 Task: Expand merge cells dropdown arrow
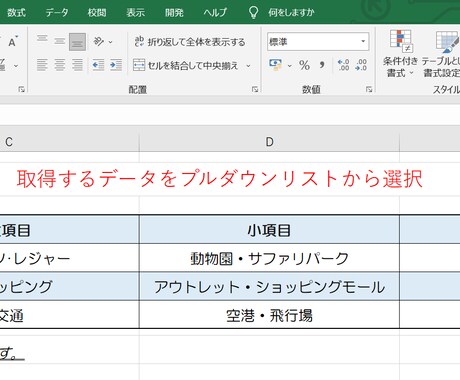248,66
